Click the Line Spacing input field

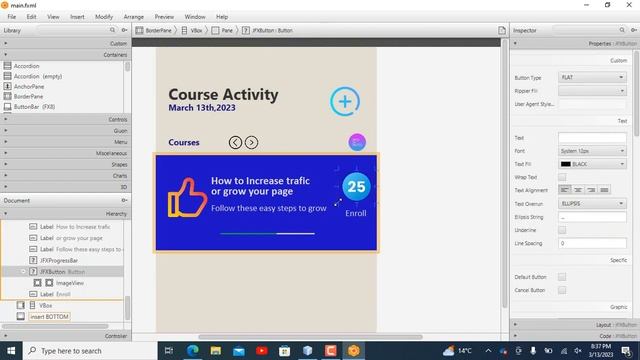(592, 243)
